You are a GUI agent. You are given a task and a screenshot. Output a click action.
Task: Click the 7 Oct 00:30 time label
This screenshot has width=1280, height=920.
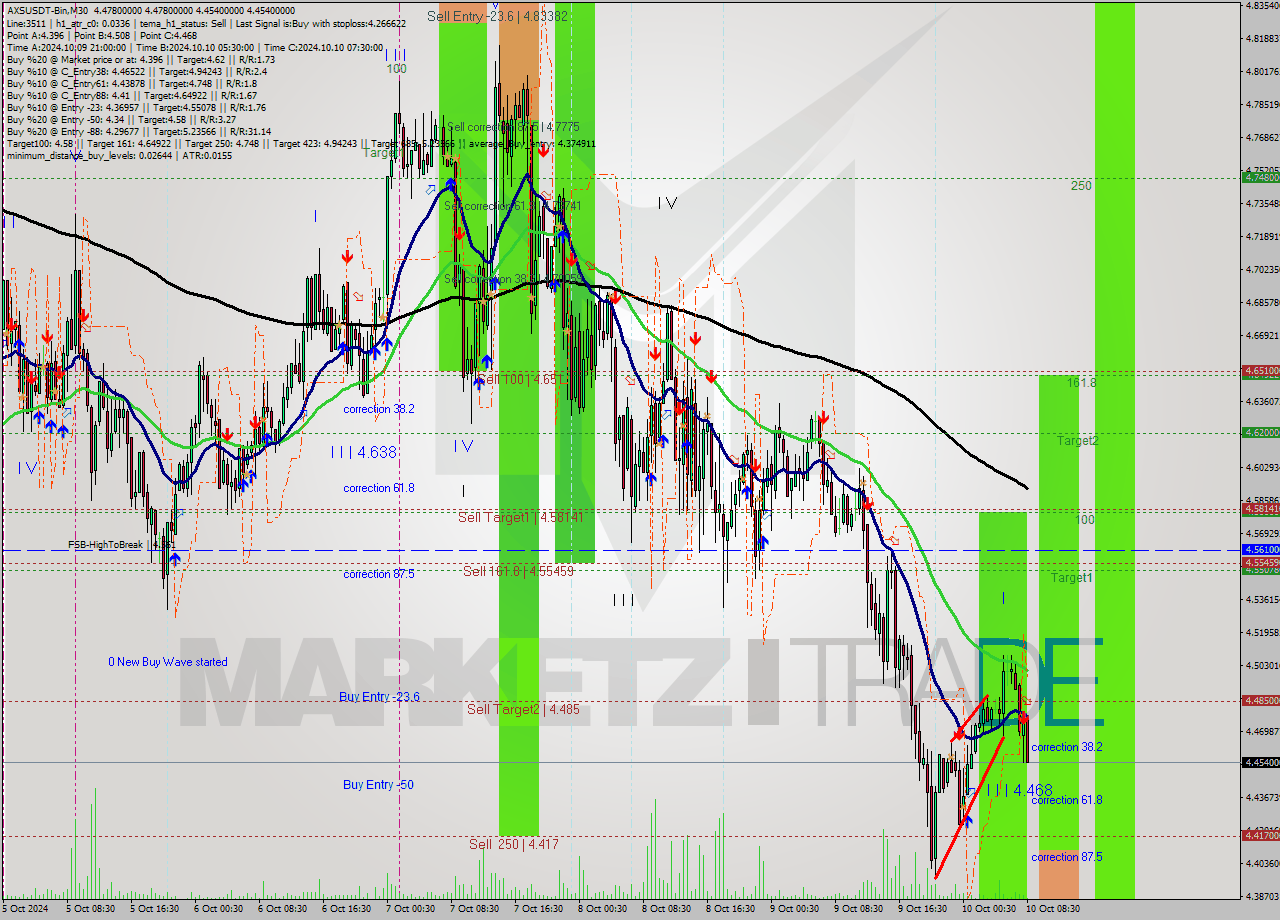tap(410, 909)
